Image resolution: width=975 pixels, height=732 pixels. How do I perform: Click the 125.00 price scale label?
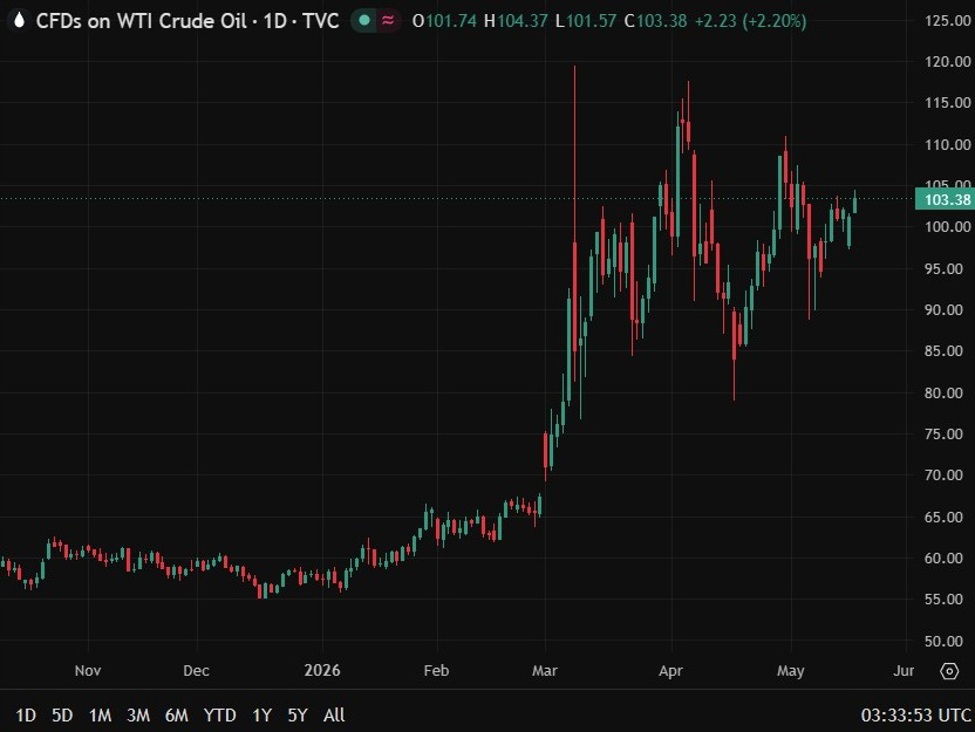pos(947,21)
